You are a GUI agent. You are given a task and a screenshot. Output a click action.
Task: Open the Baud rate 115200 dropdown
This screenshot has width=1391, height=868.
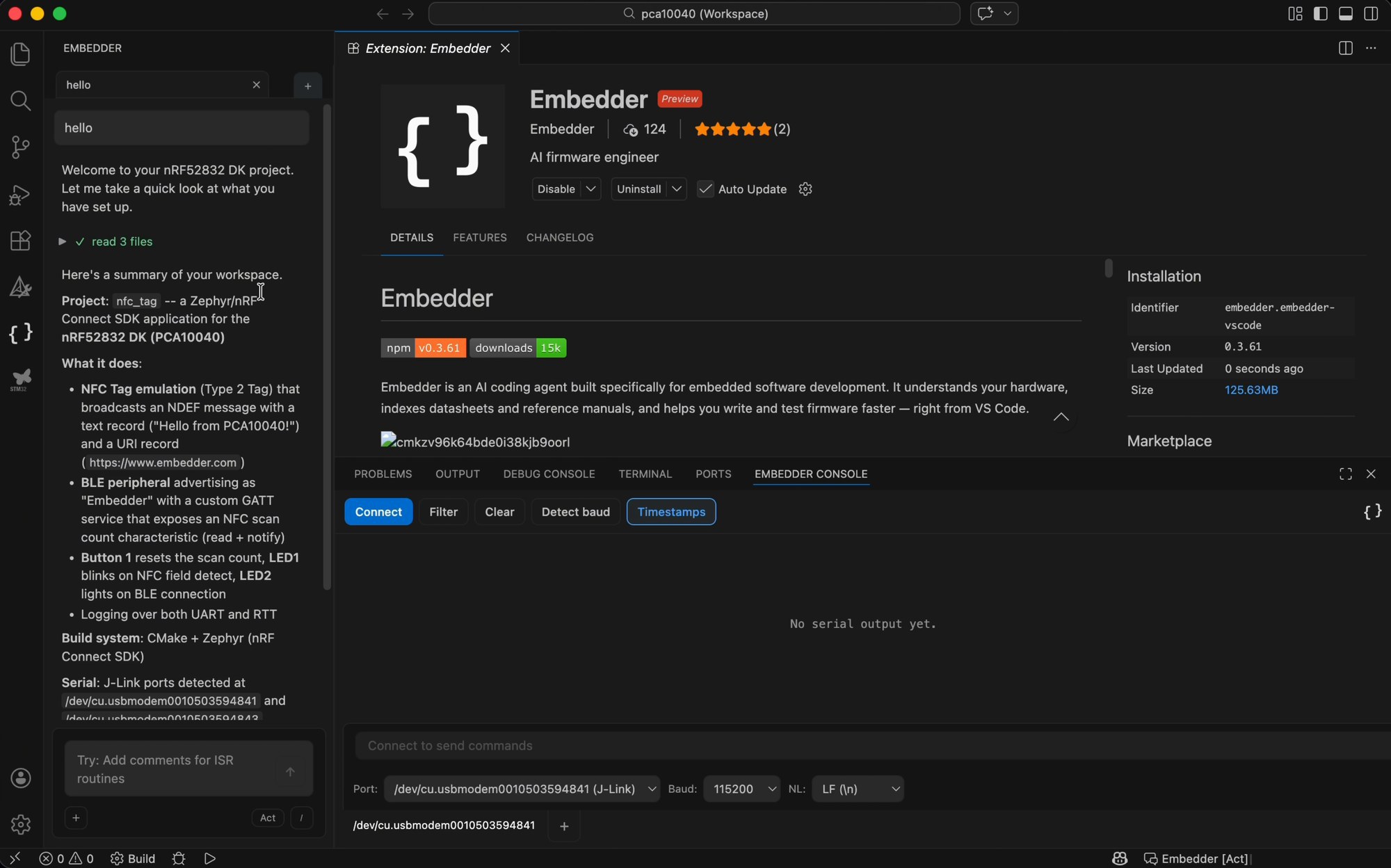(x=741, y=789)
